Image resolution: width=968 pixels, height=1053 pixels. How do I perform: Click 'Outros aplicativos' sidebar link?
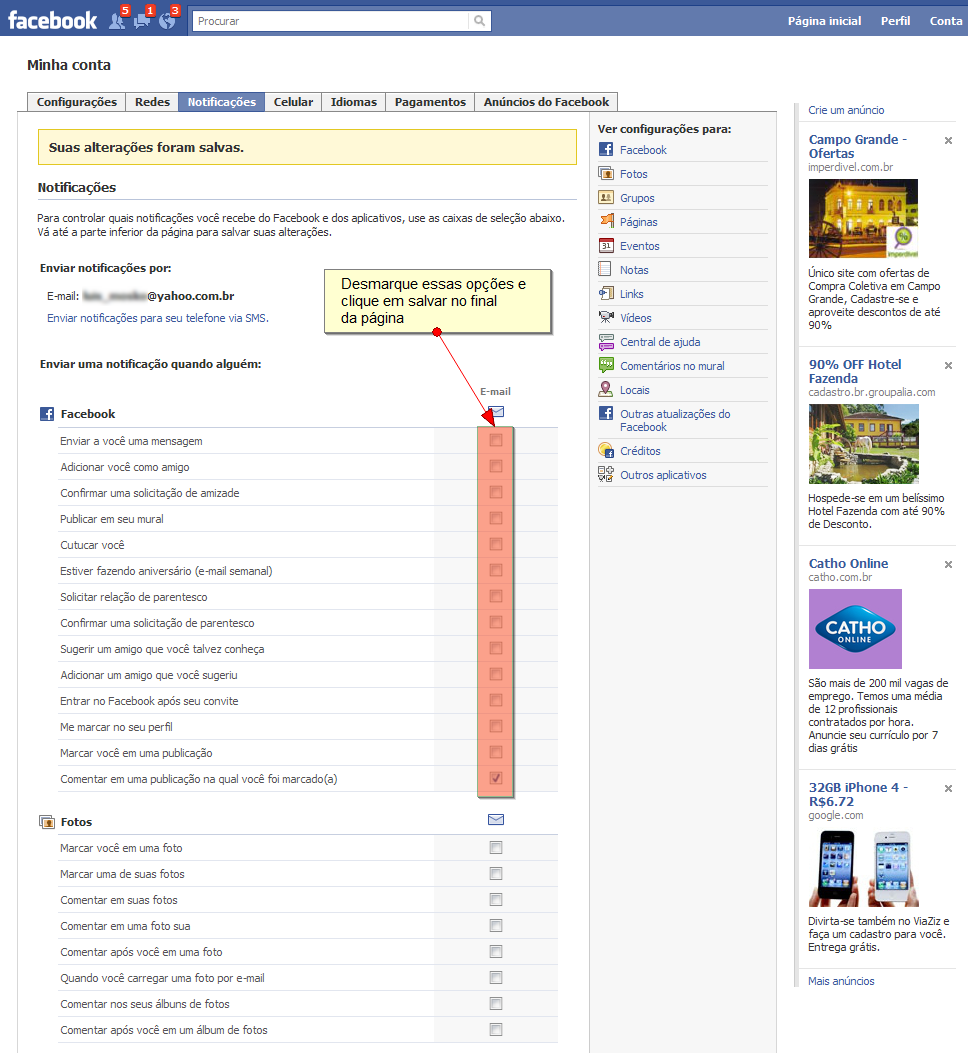(663, 475)
